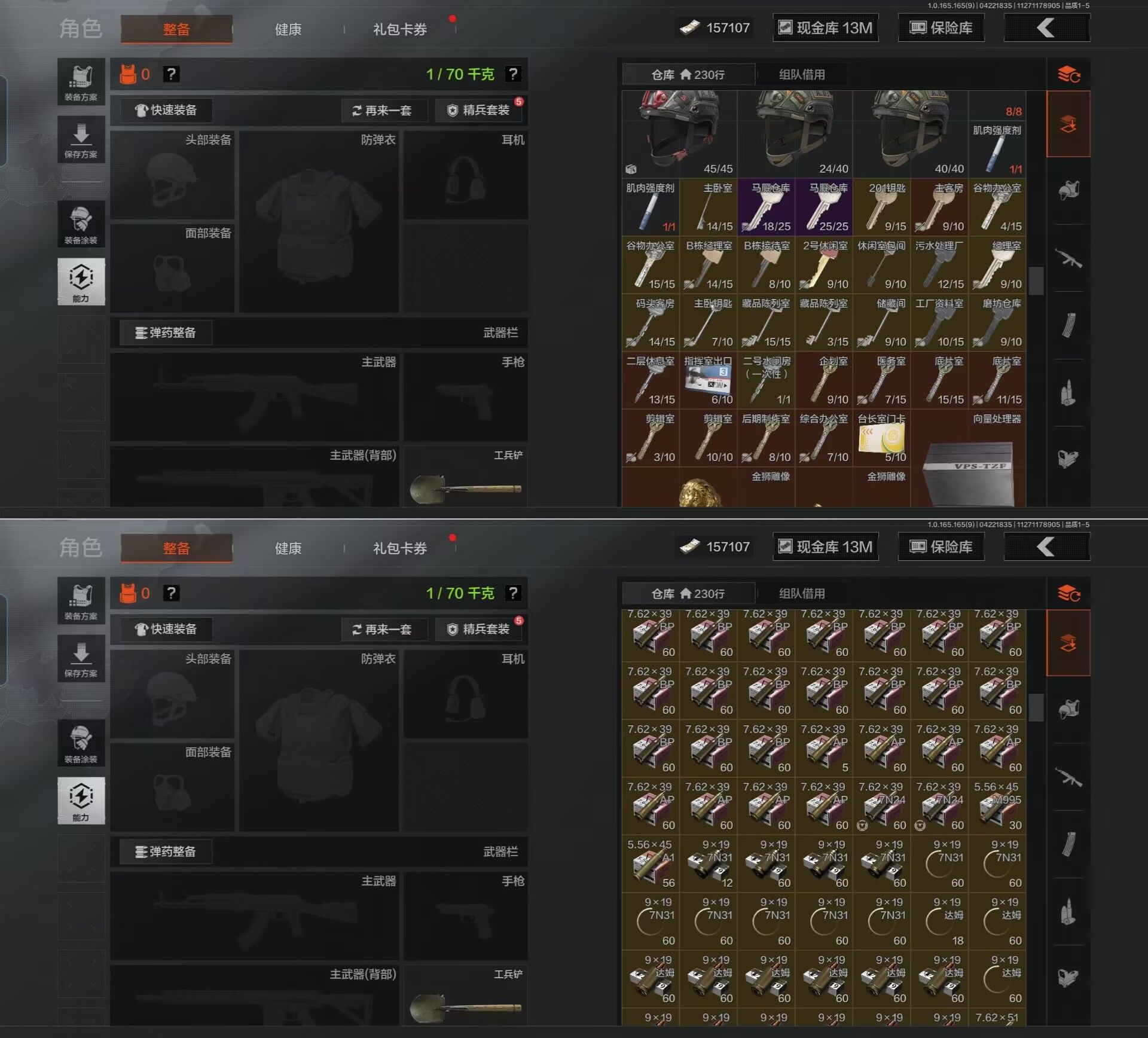Image resolution: width=1148 pixels, height=1038 pixels.
Task: Open 保险库 safe in the ammo inventory view
Action: click(941, 547)
